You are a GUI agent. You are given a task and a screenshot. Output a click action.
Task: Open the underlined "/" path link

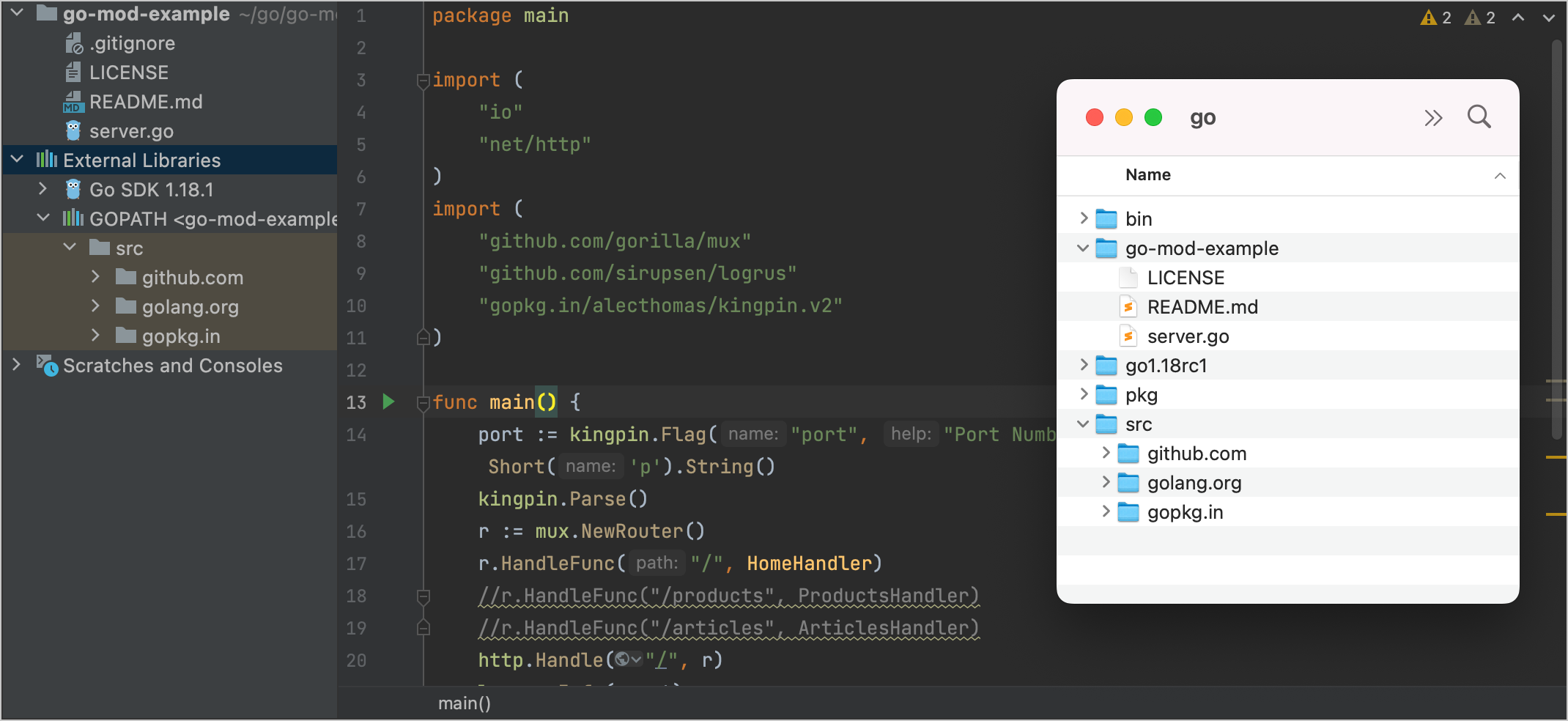pos(662,659)
